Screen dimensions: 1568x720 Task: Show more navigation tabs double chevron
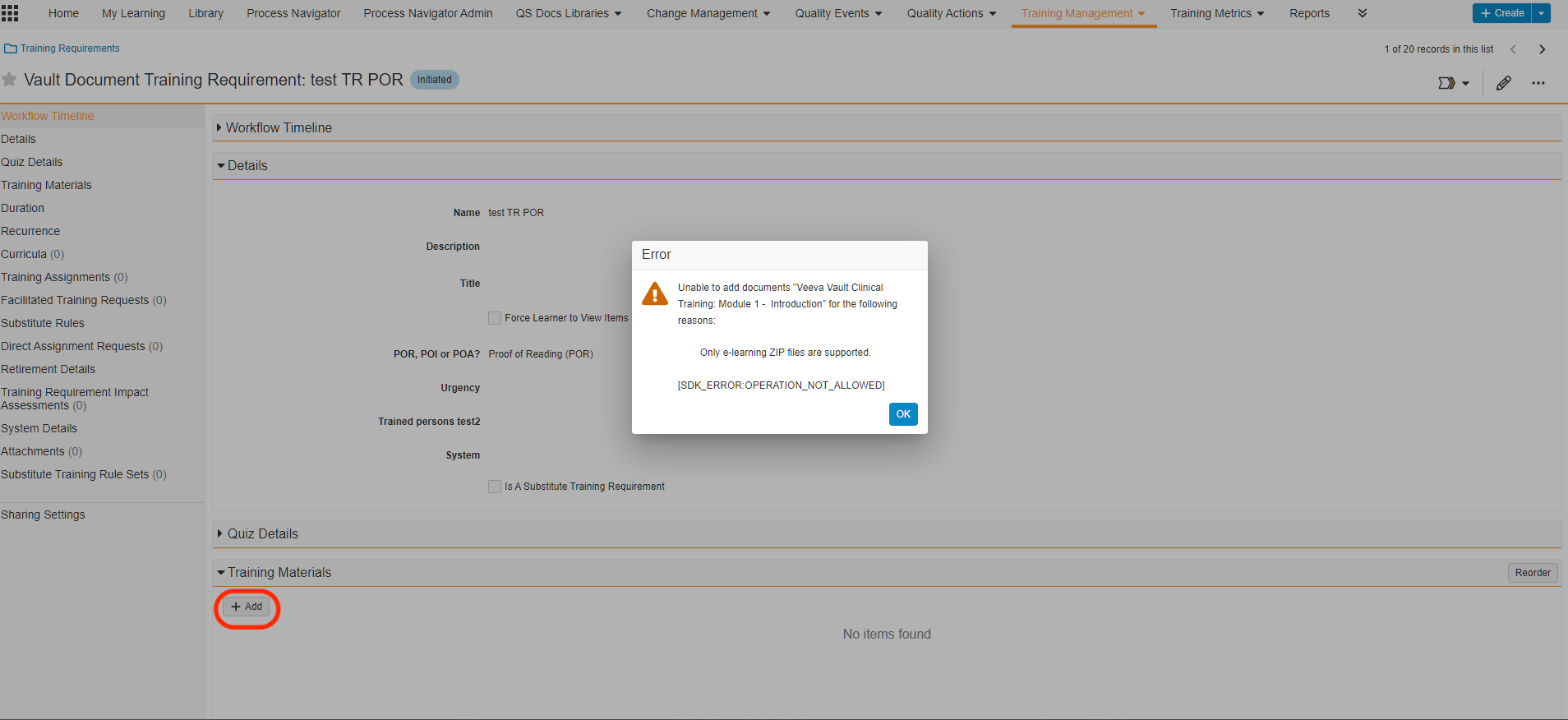pos(1362,13)
